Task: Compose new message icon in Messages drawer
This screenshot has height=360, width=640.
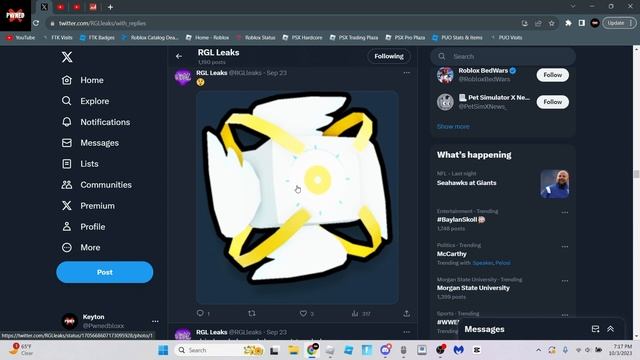Action: pyautogui.click(x=596, y=329)
